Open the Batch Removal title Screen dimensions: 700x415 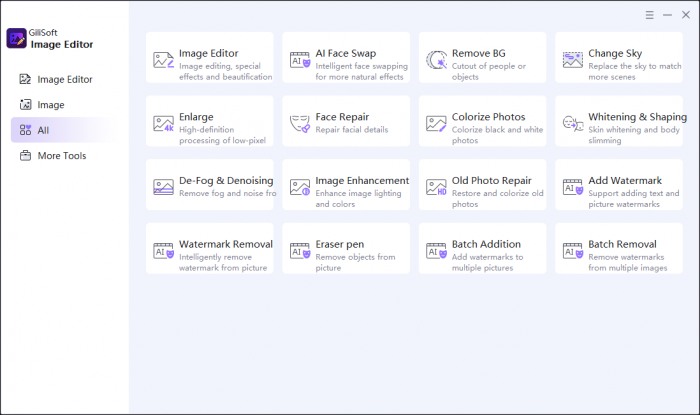point(622,245)
